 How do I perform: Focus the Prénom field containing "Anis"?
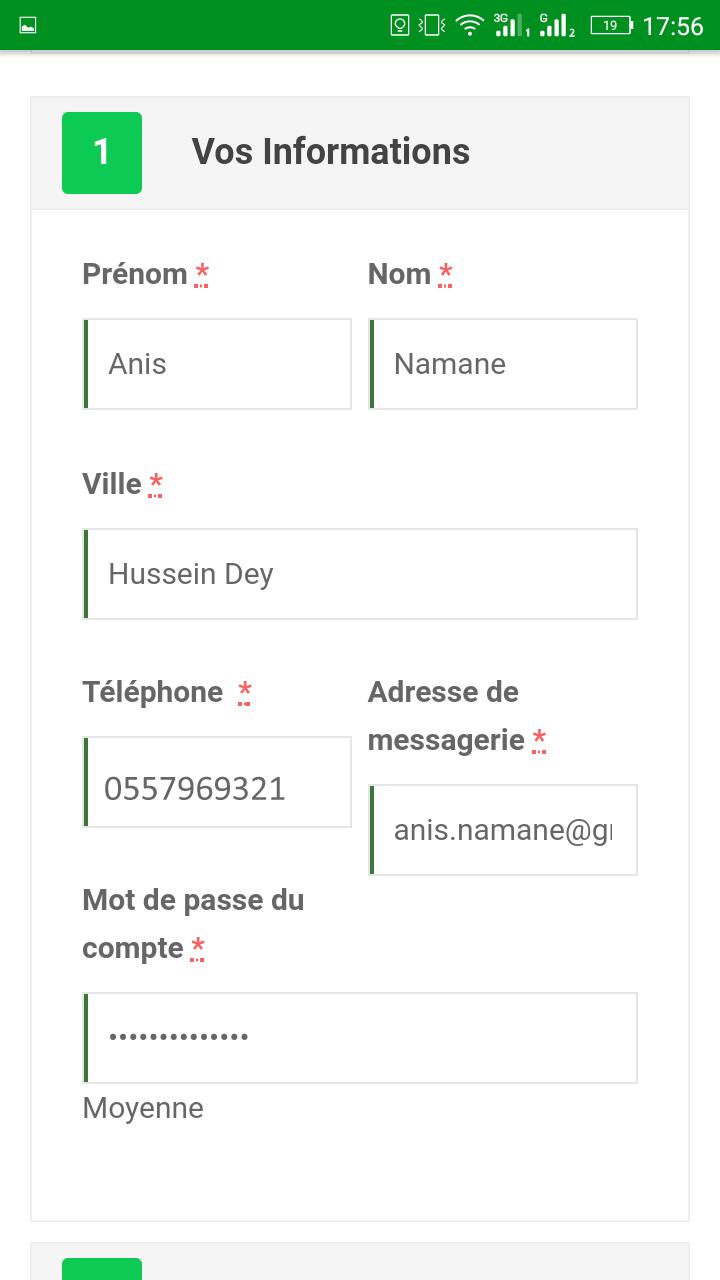[217, 364]
